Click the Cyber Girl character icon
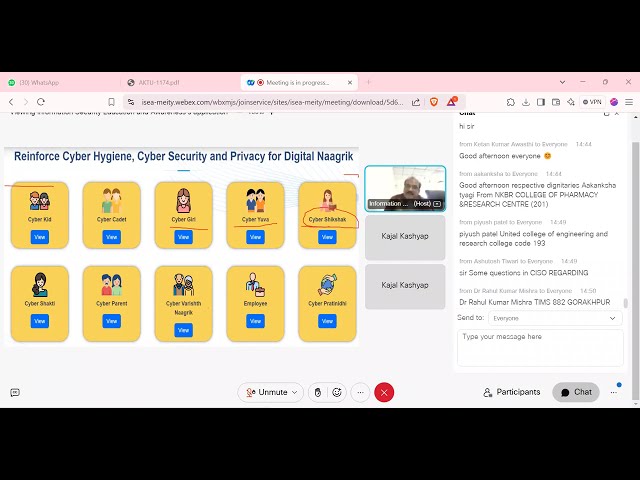This screenshot has height=480, width=640. point(184,200)
